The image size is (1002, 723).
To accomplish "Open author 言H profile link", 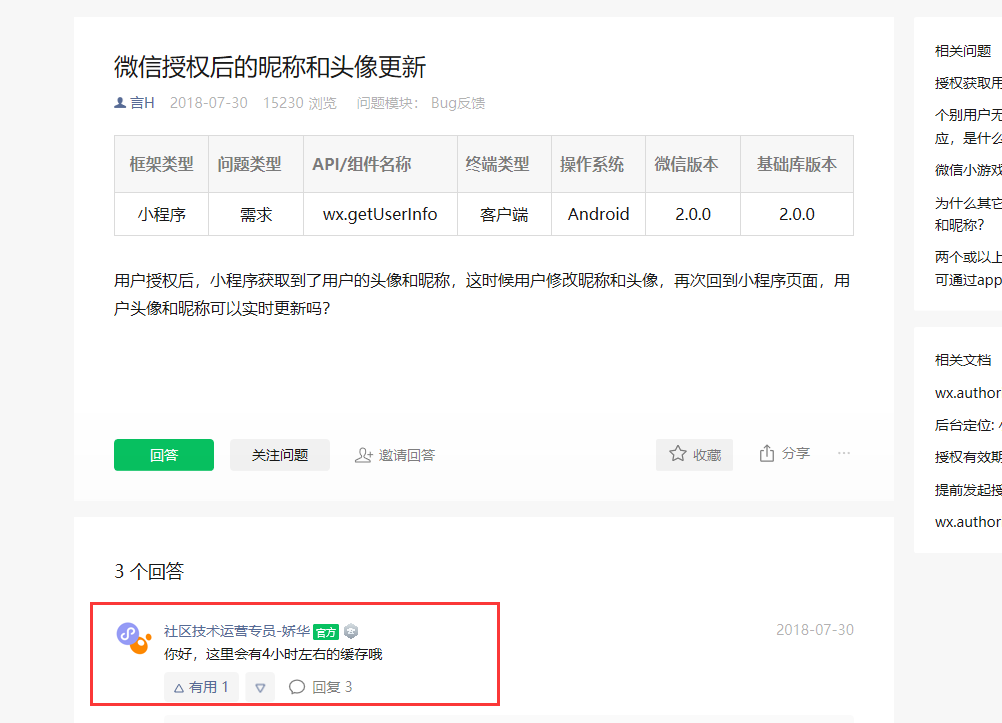I will click(143, 103).
